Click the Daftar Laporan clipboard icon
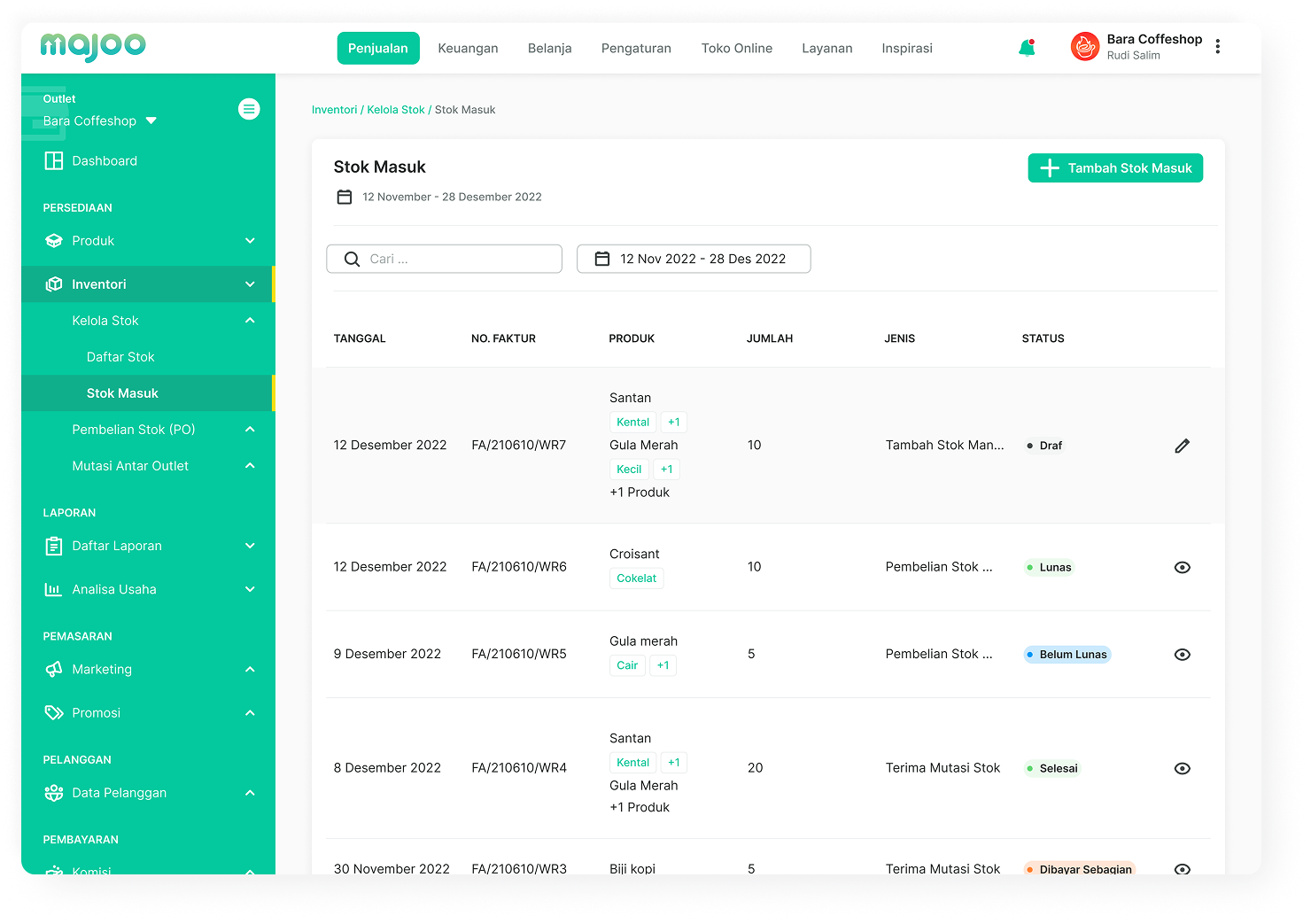This screenshot has width=1311, height=924. coord(54,546)
